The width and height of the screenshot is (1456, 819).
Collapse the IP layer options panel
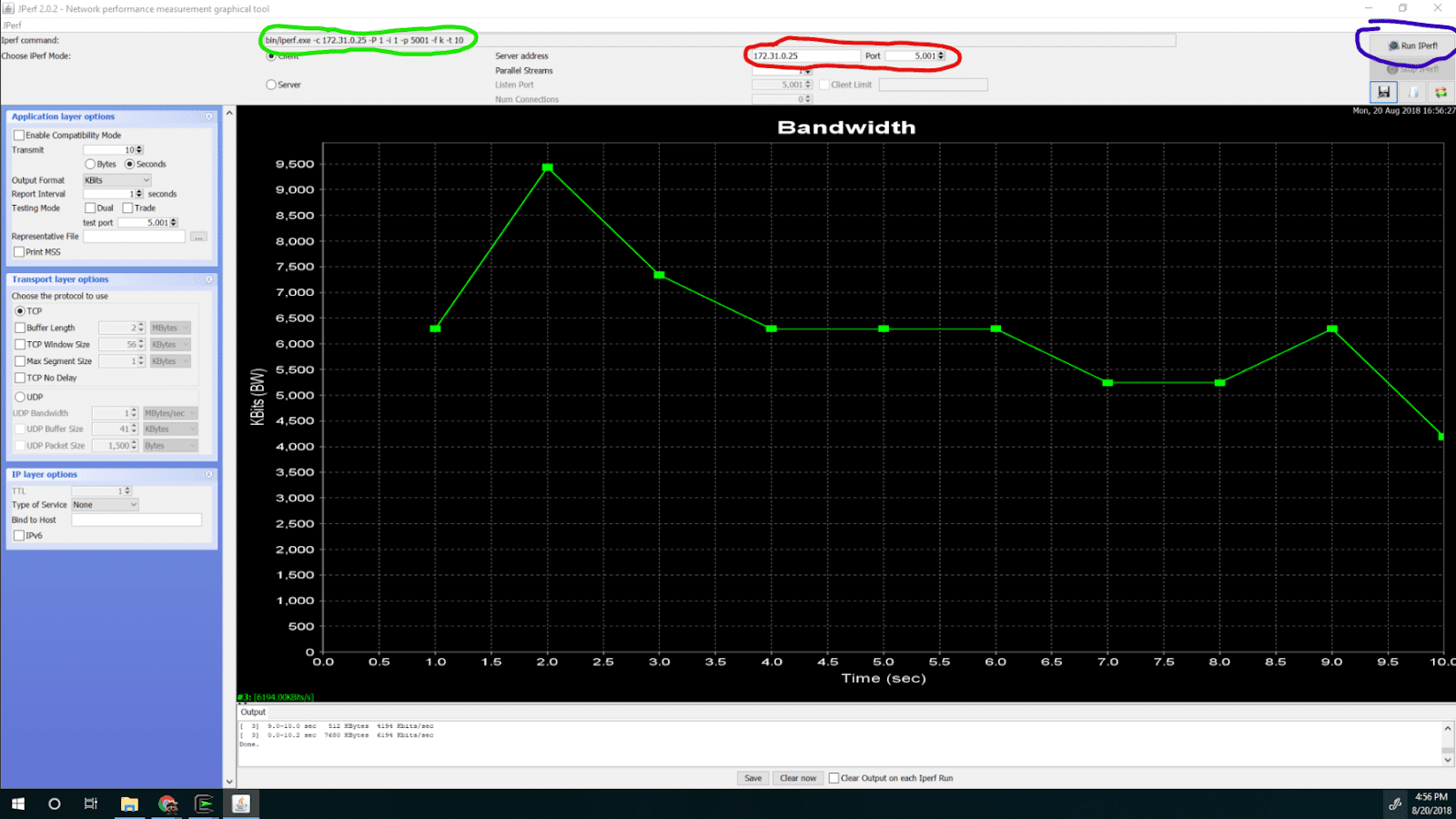(208, 474)
